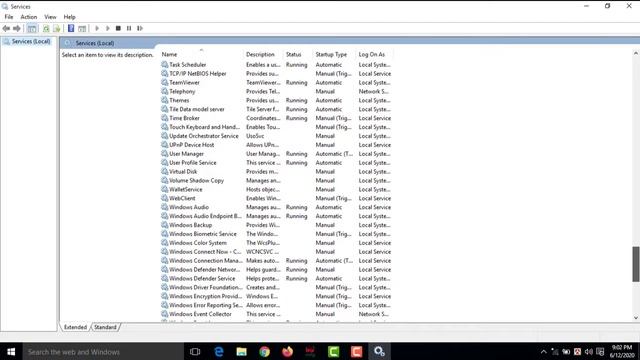Click the scroll-down arrow of the services list

(636, 318)
